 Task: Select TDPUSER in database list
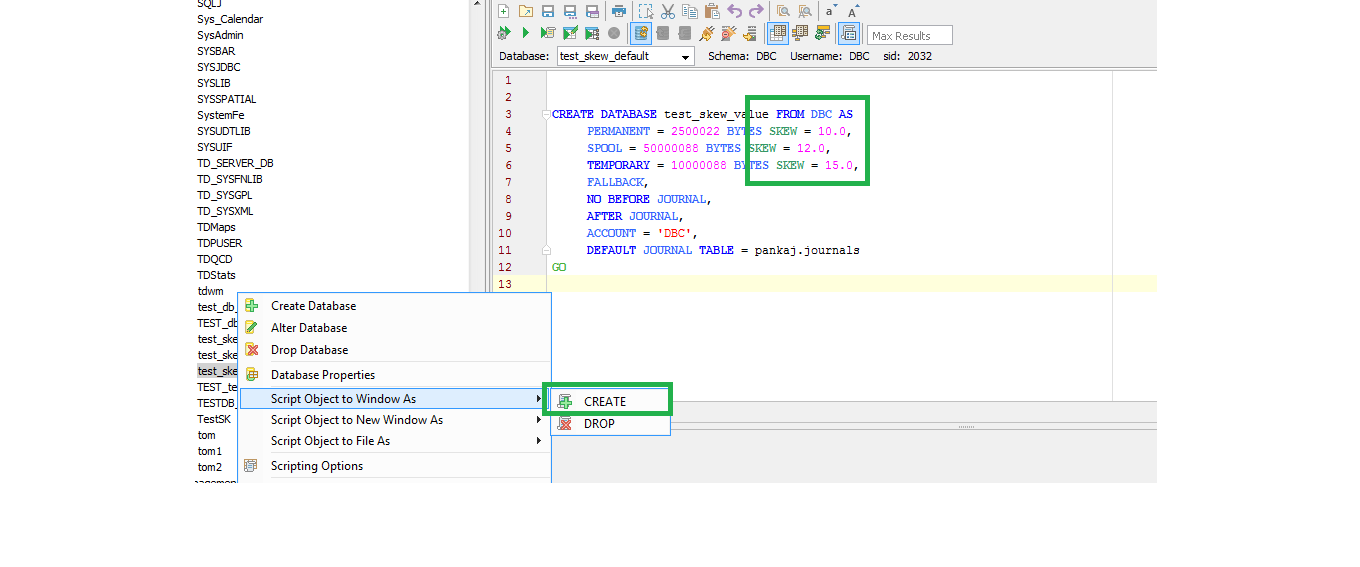(x=219, y=243)
